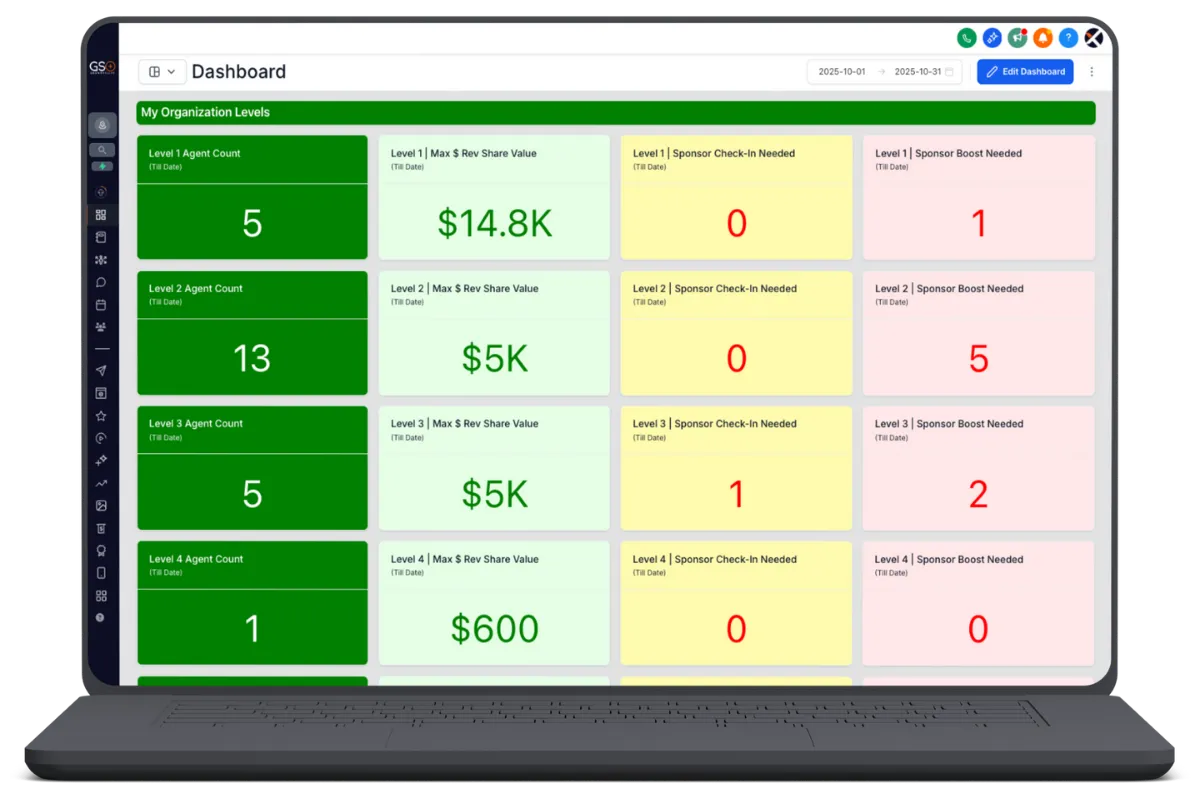Open the trending line reporting icon
This screenshot has height=800, width=1200.
click(x=101, y=483)
